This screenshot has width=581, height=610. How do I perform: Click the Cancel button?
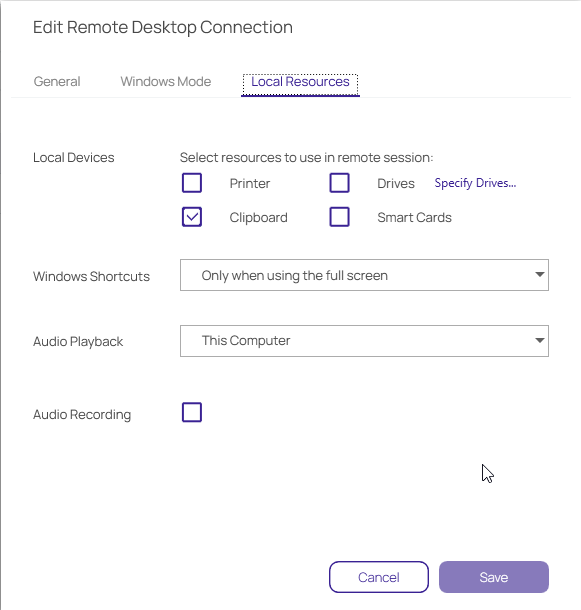pyautogui.click(x=379, y=577)
